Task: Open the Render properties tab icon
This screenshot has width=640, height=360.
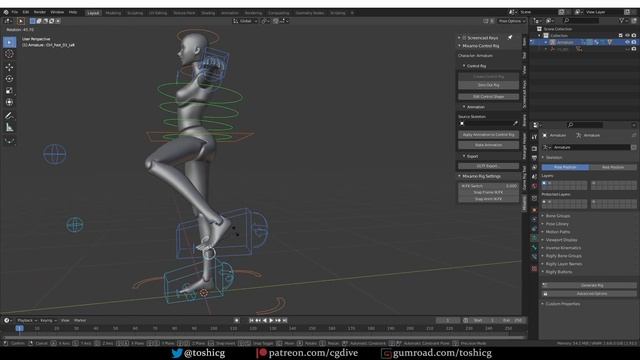Action: (x=534, y=149)
